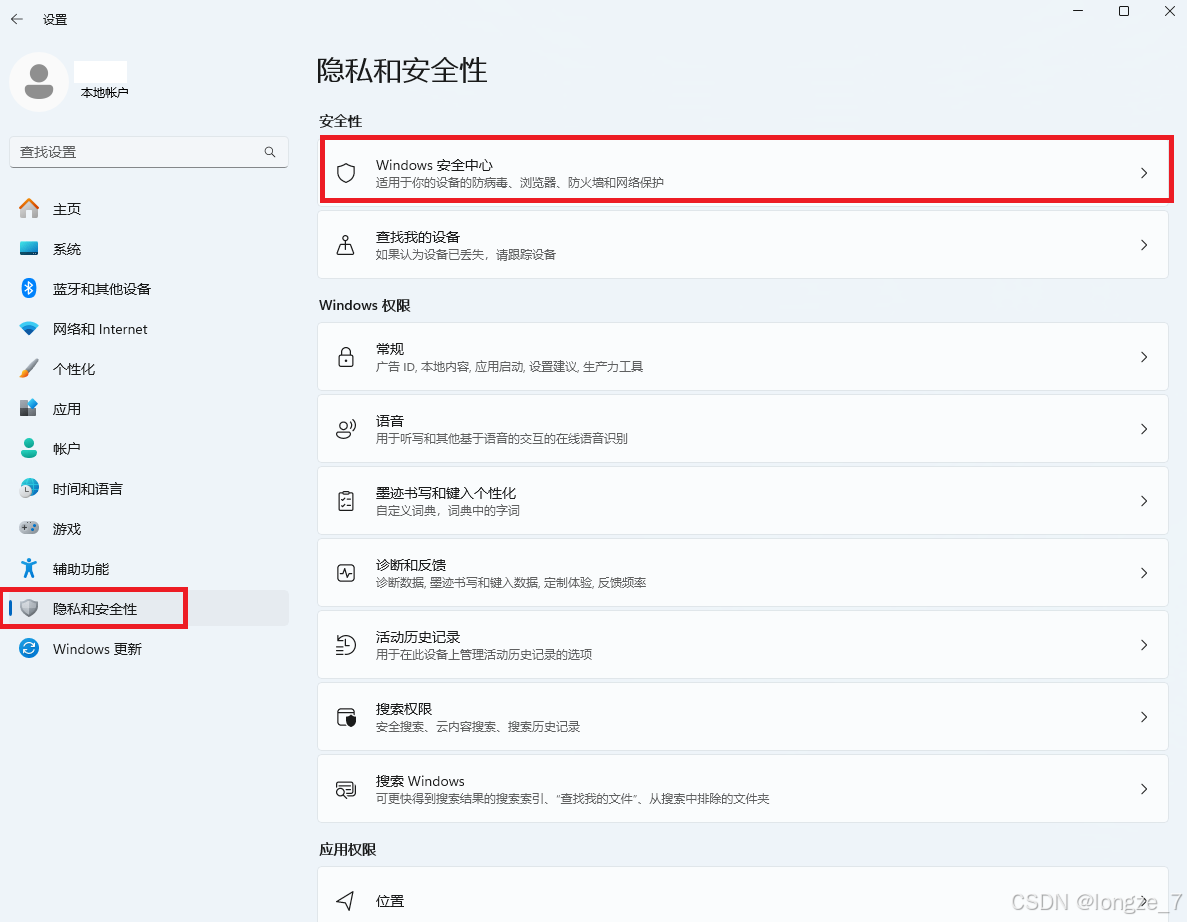Select 应用 text in sidebar

click(x=67, y=409)
